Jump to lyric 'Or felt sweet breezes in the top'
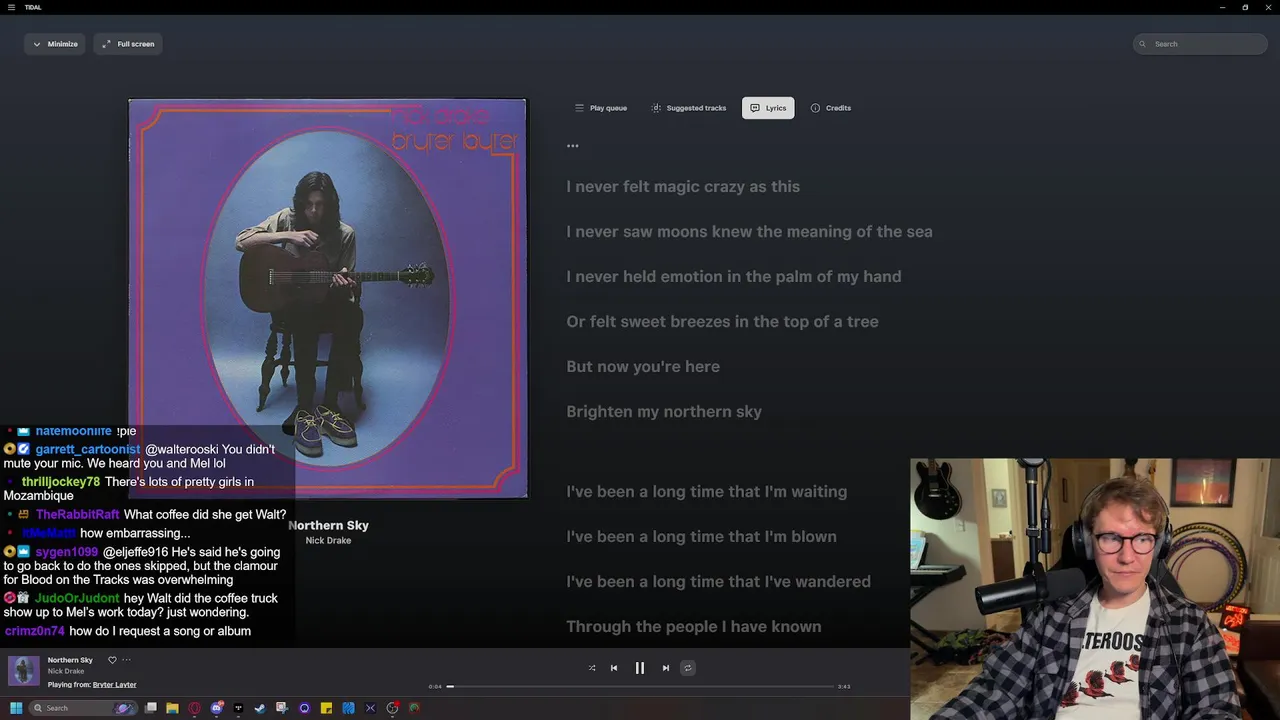The width and height of the screenshot is (1280, 720). [x=722, y=322]
